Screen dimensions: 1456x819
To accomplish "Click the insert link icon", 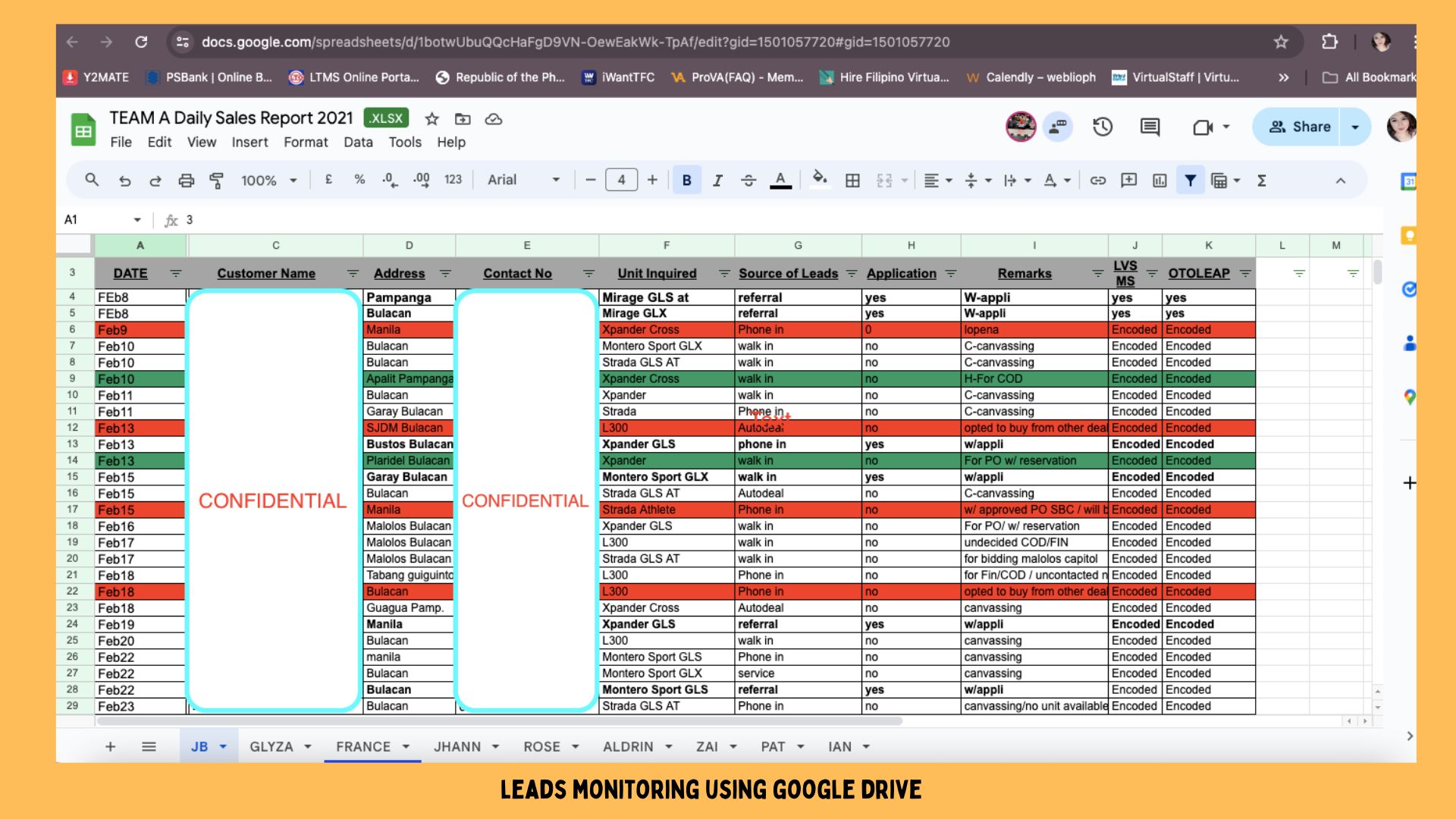I will 1097,180.
